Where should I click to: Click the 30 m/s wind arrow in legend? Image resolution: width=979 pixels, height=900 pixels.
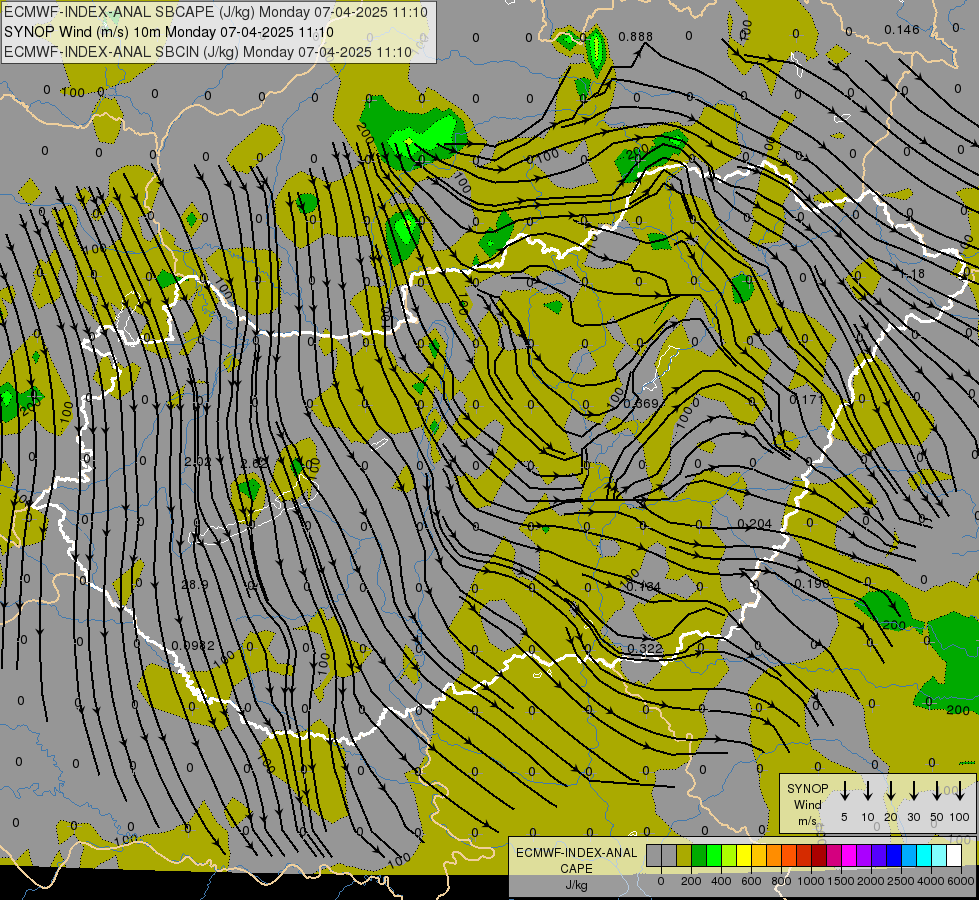(914, 789)
